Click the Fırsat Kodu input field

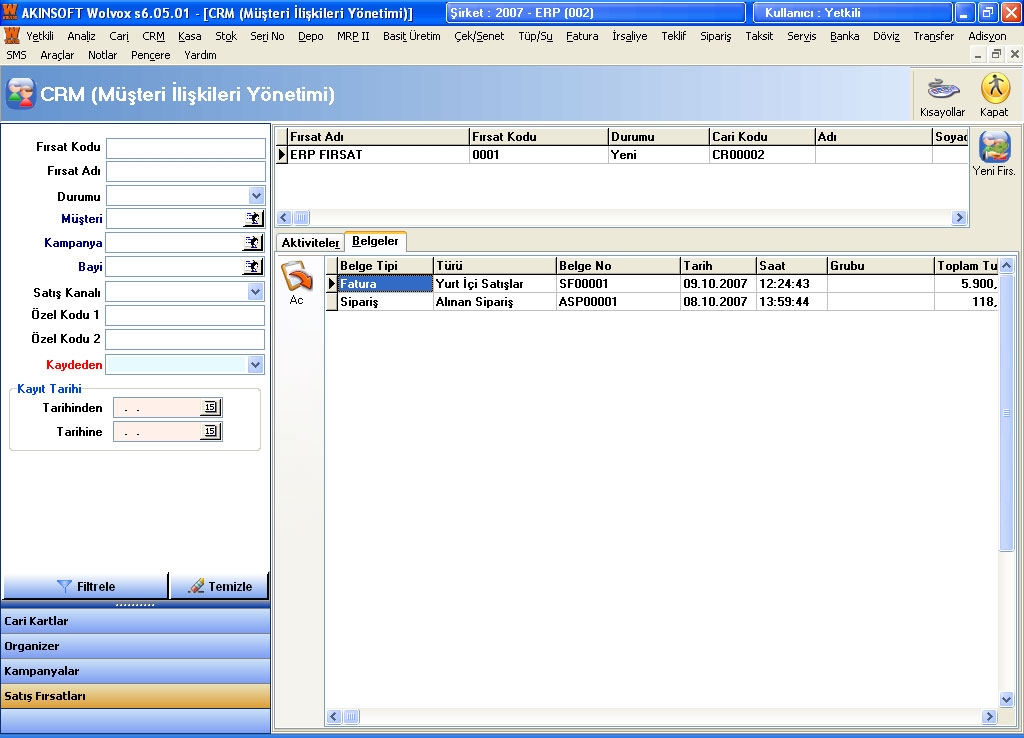(x=185, y=148)
